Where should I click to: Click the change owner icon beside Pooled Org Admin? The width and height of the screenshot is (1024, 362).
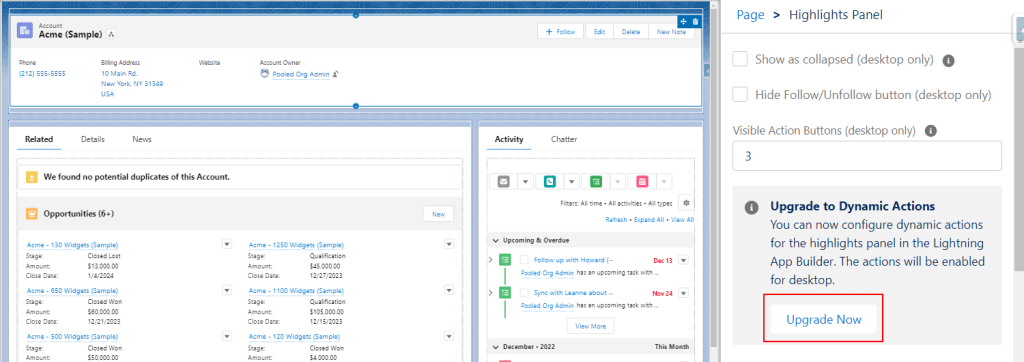click(335, 74)
